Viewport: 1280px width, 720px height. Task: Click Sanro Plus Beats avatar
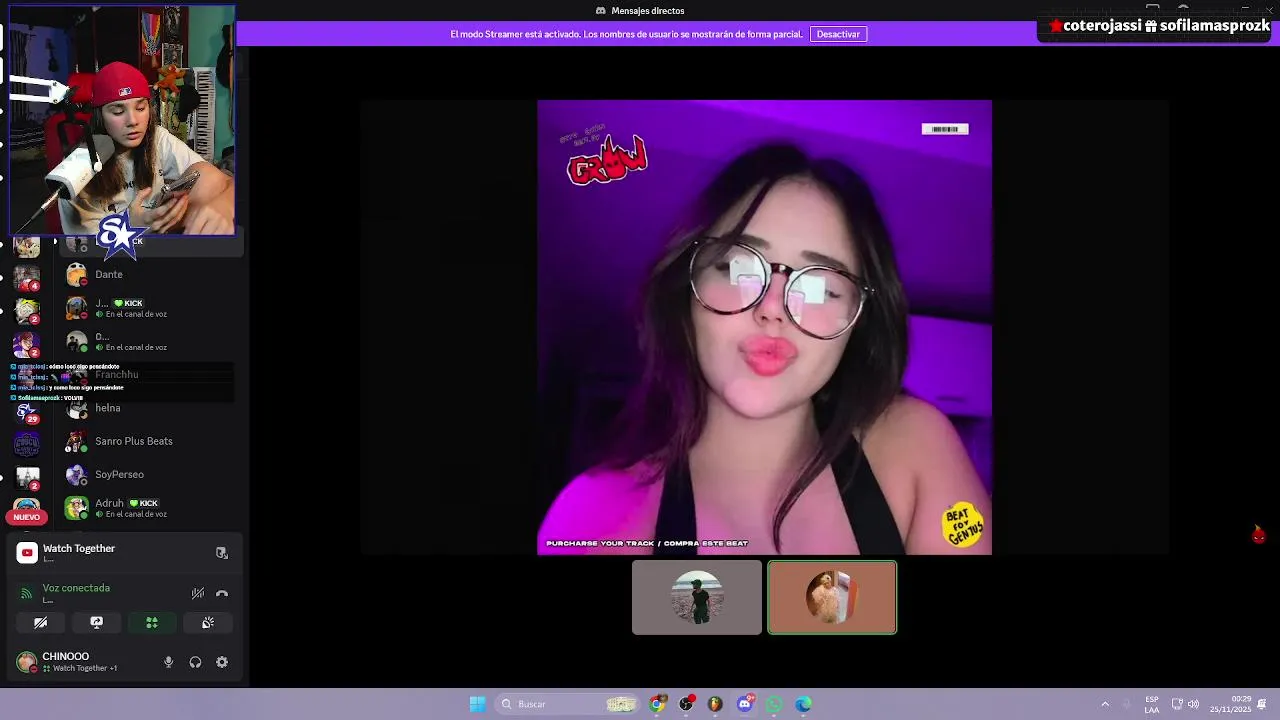coord(76,441)
